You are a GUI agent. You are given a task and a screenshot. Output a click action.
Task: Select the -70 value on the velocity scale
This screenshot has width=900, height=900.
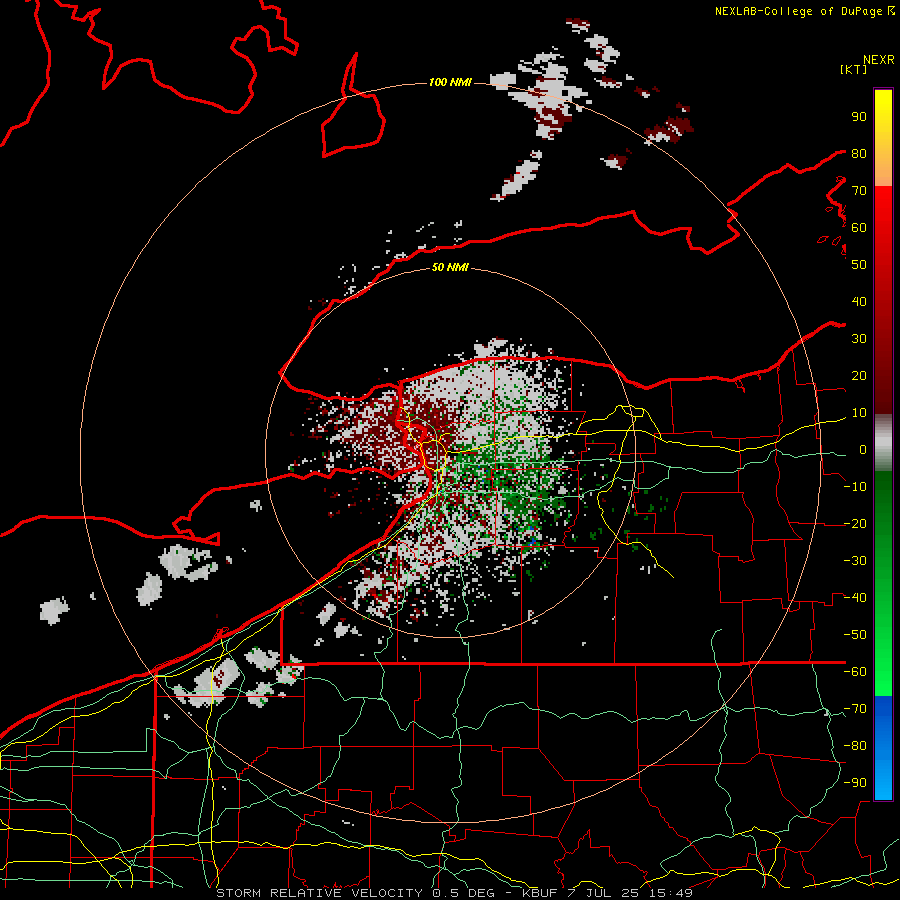855,709
